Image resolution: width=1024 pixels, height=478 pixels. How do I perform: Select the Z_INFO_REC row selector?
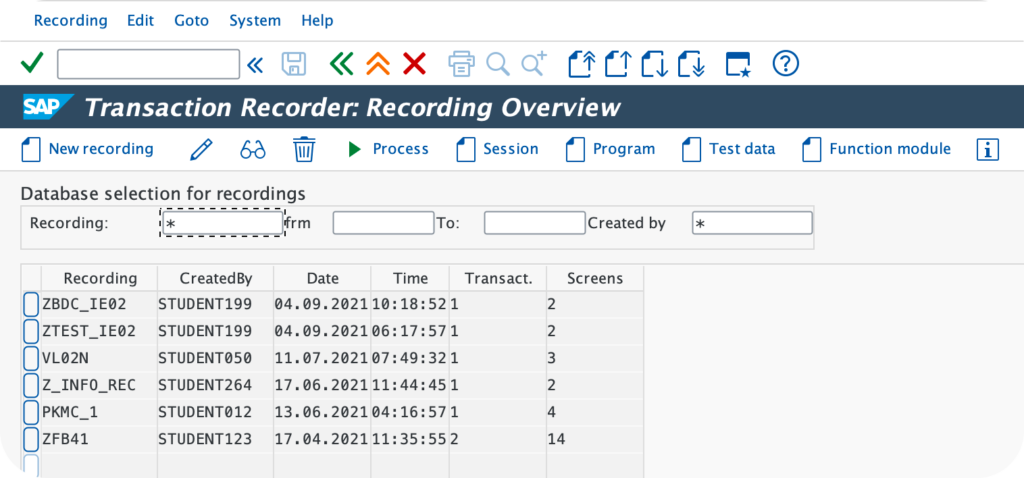pos(31,385)
